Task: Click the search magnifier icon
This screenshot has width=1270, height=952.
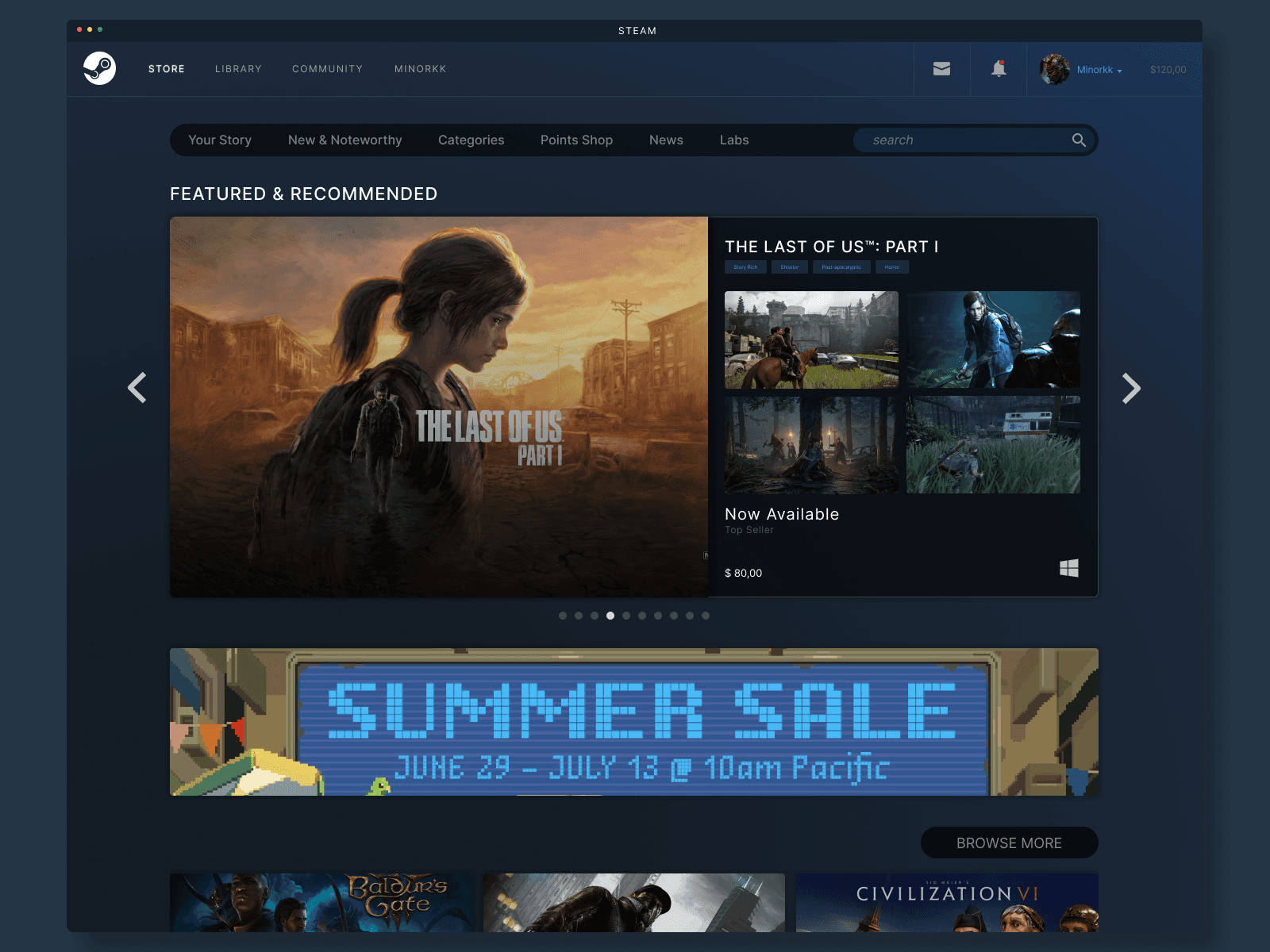Action: [1079, 140]
